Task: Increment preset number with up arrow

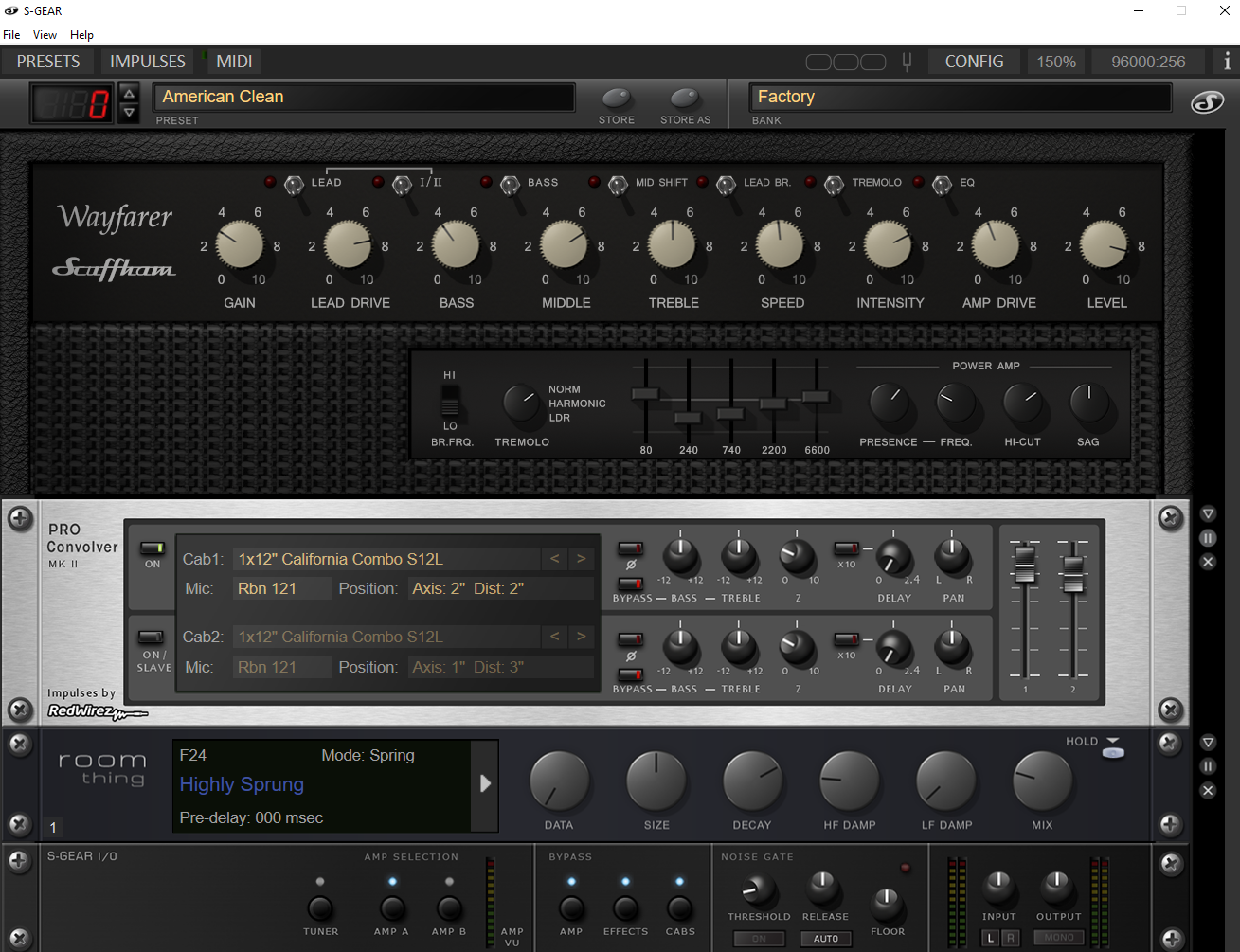Action: click(130, 94)
